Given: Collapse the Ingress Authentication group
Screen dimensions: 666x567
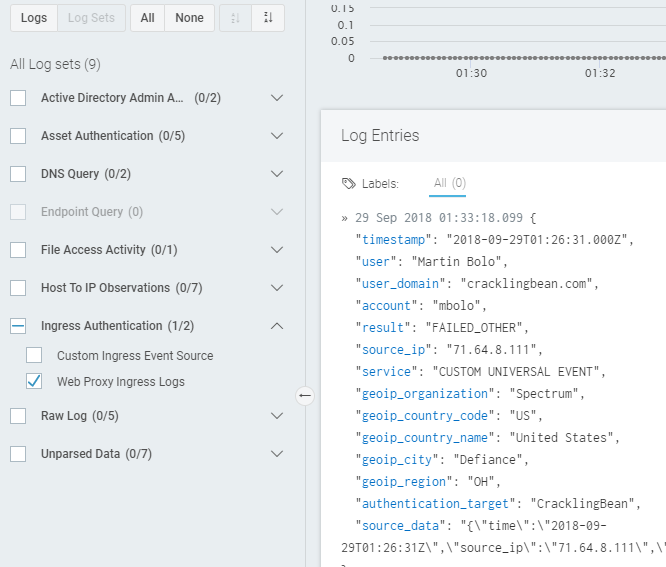Looking at the screenshot, I should [278, 326].
